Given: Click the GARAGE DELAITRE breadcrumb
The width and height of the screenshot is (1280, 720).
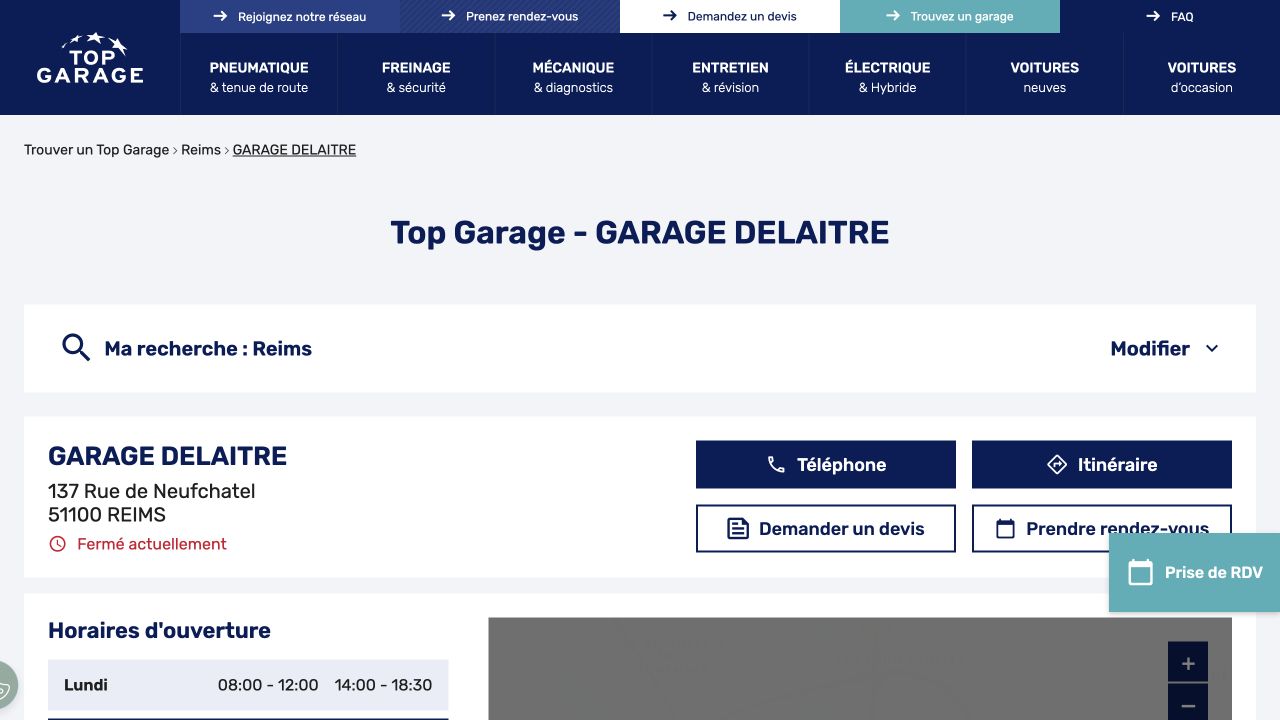Looking at the screenshot, I should click(294, 150).
